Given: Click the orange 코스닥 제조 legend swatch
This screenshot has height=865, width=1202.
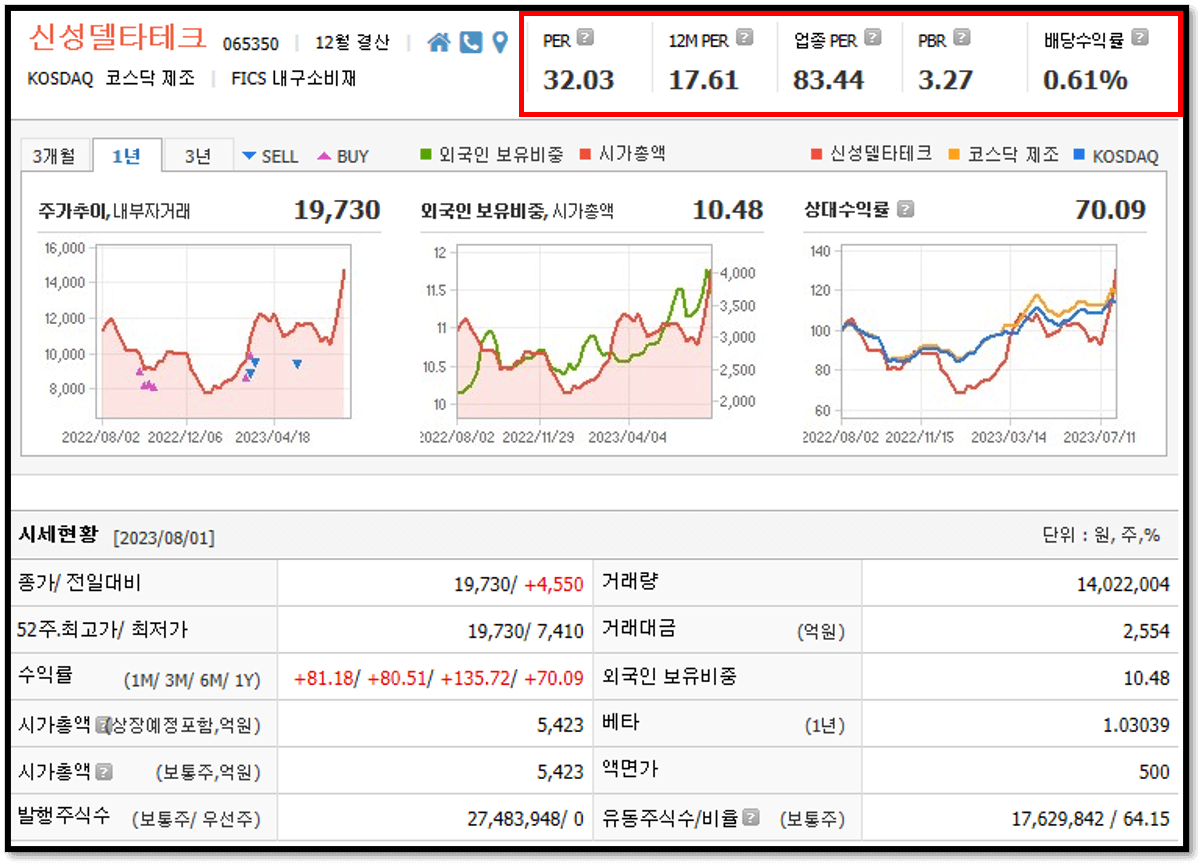Looking at the screenshot, I should click(954, 155).
